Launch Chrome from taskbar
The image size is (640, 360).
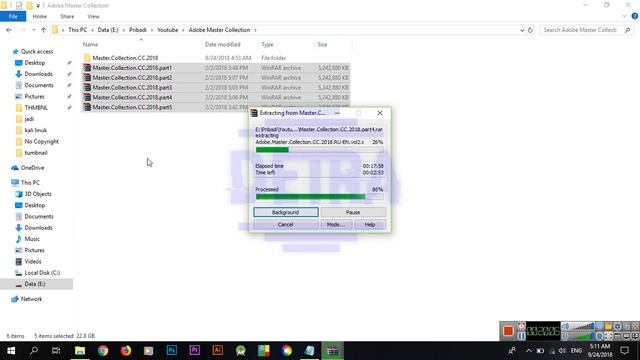click(x=103, y=351)
